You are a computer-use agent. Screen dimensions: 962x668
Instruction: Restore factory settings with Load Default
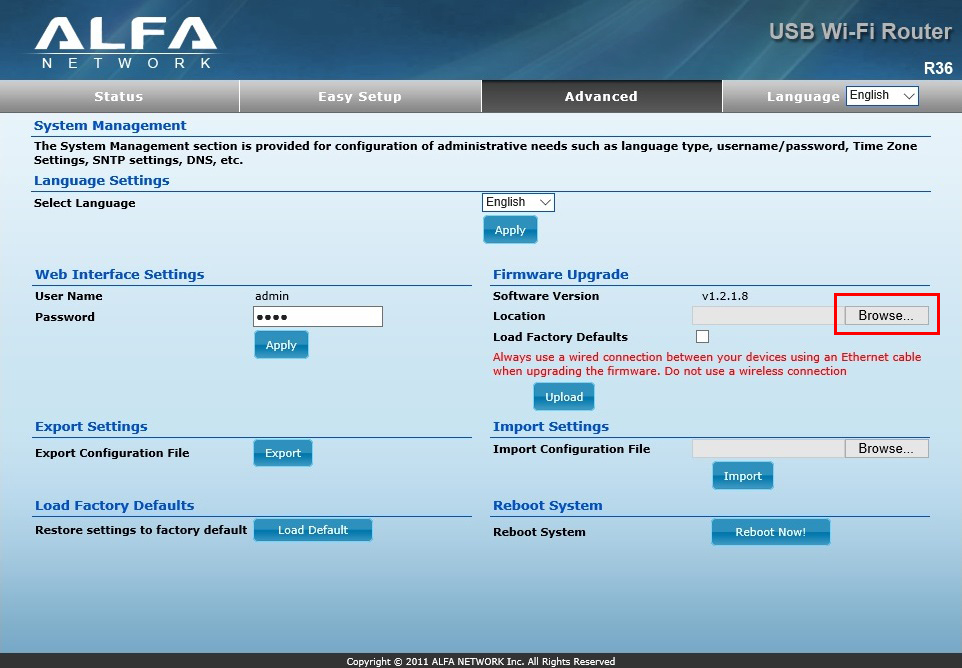click(313, 530)
